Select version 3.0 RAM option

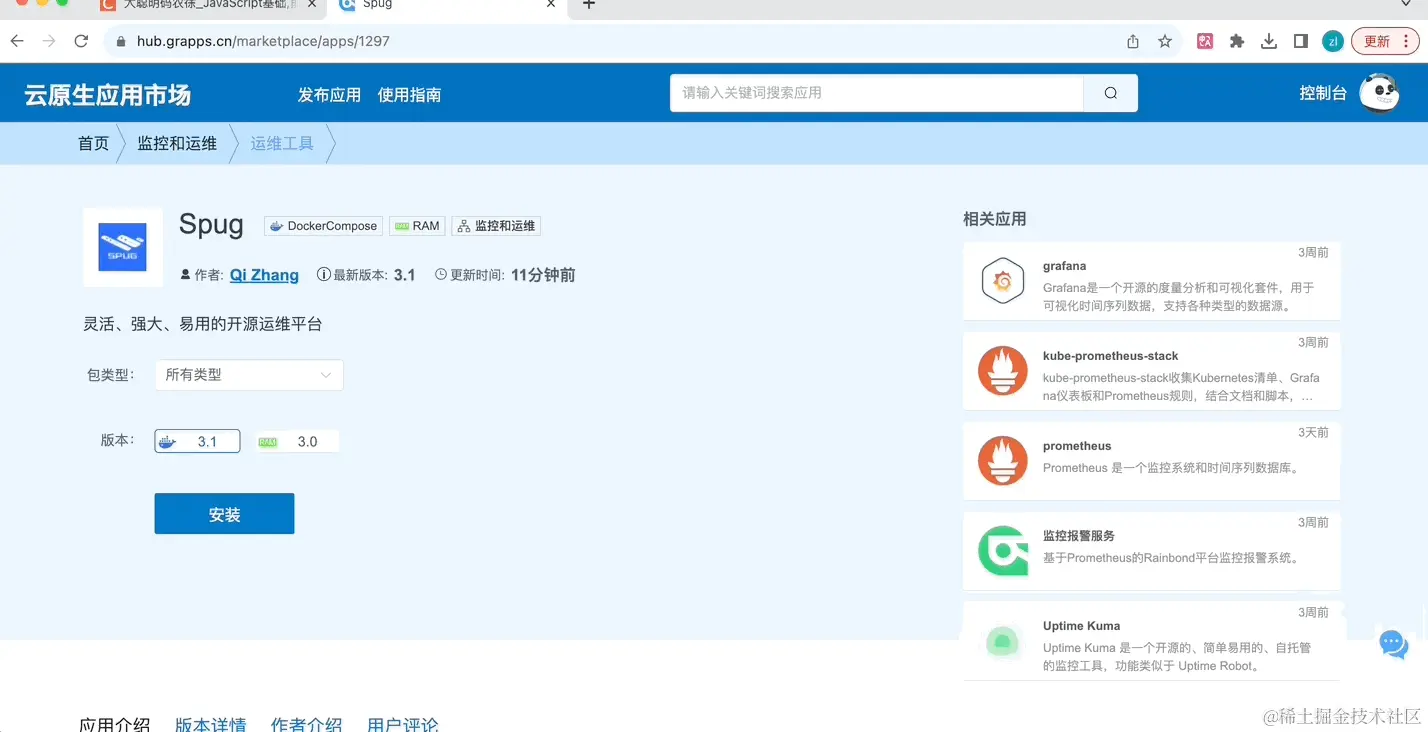tap(297, 441)
